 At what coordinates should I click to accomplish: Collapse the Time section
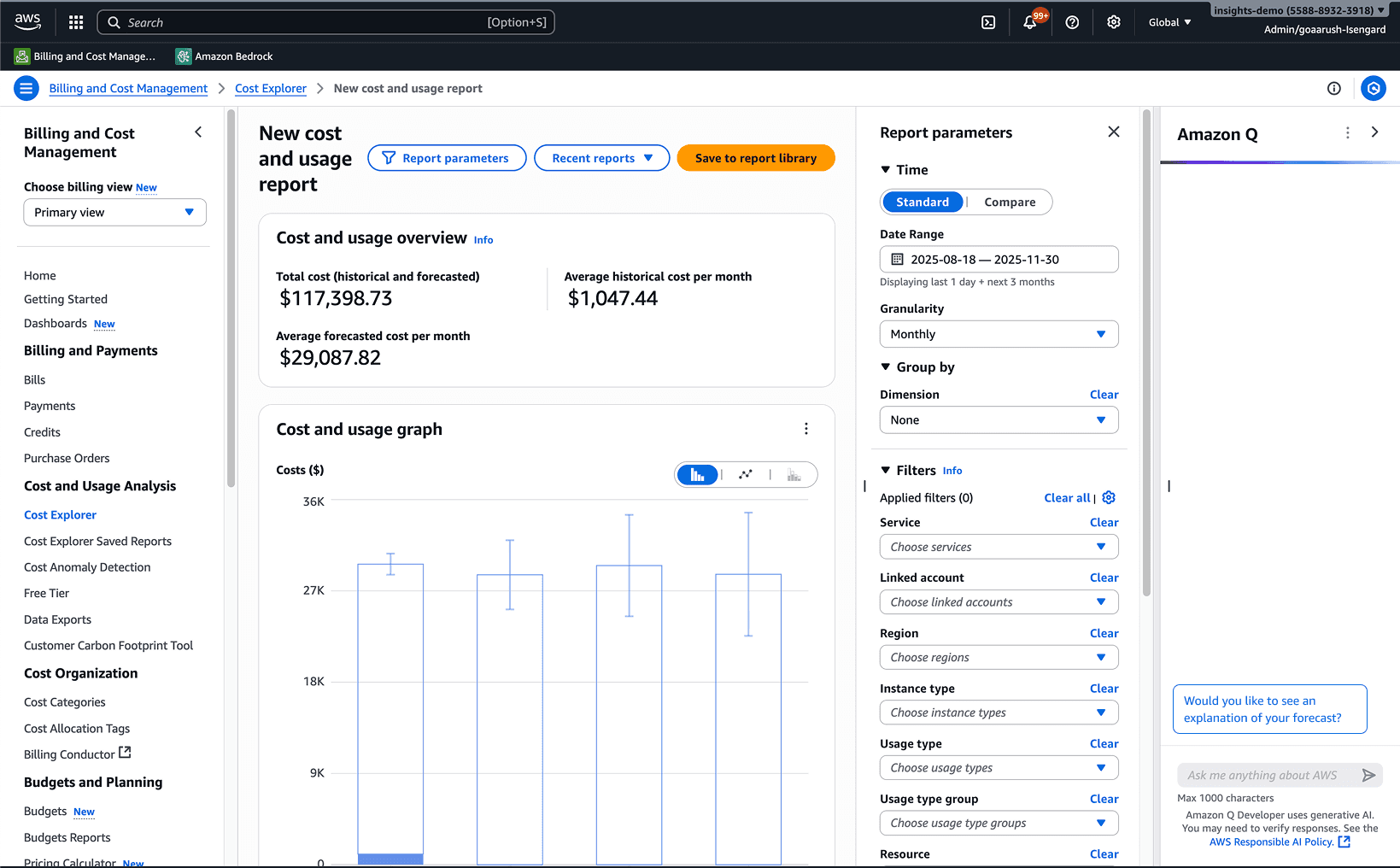pyautogui.click(x=886, y=170)
